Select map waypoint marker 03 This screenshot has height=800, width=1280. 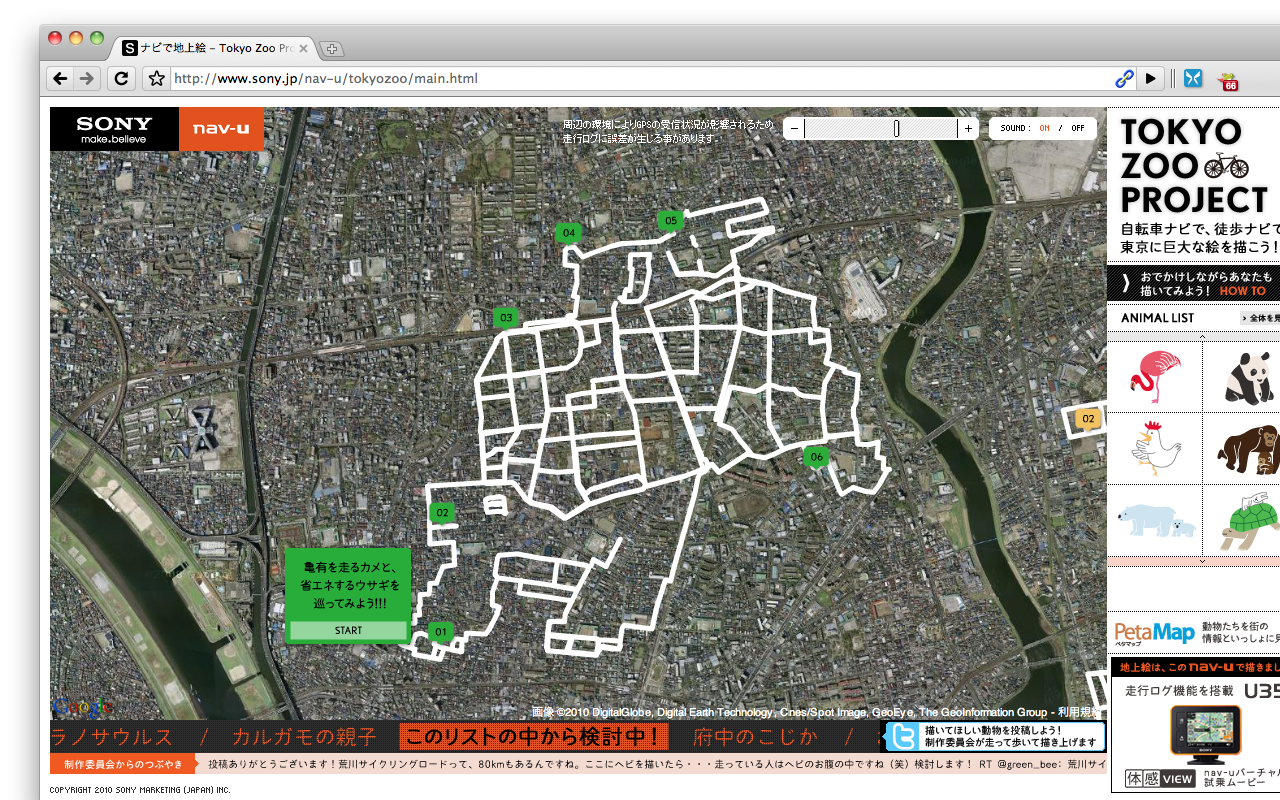506,318
